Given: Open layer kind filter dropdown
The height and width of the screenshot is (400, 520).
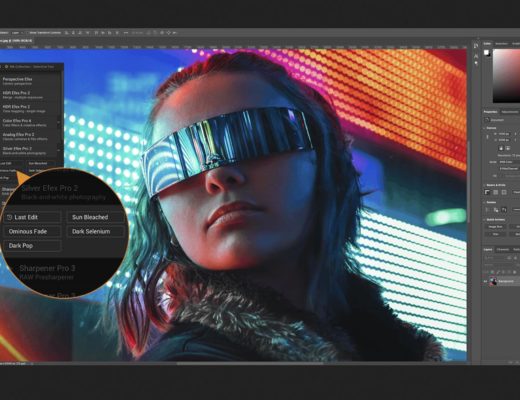Looking at the screenshot, I should point(495,258).
